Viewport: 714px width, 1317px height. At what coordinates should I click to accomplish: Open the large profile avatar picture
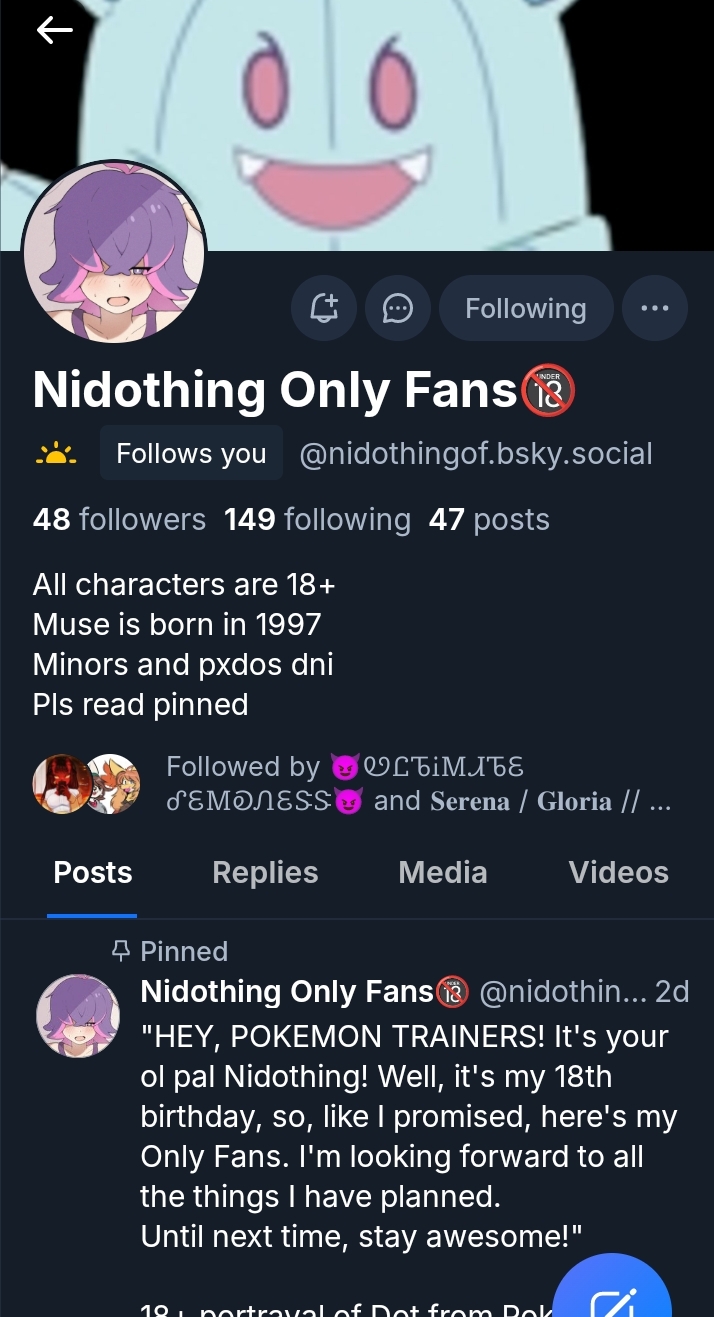pyautogui.click(x=114, y=254)
